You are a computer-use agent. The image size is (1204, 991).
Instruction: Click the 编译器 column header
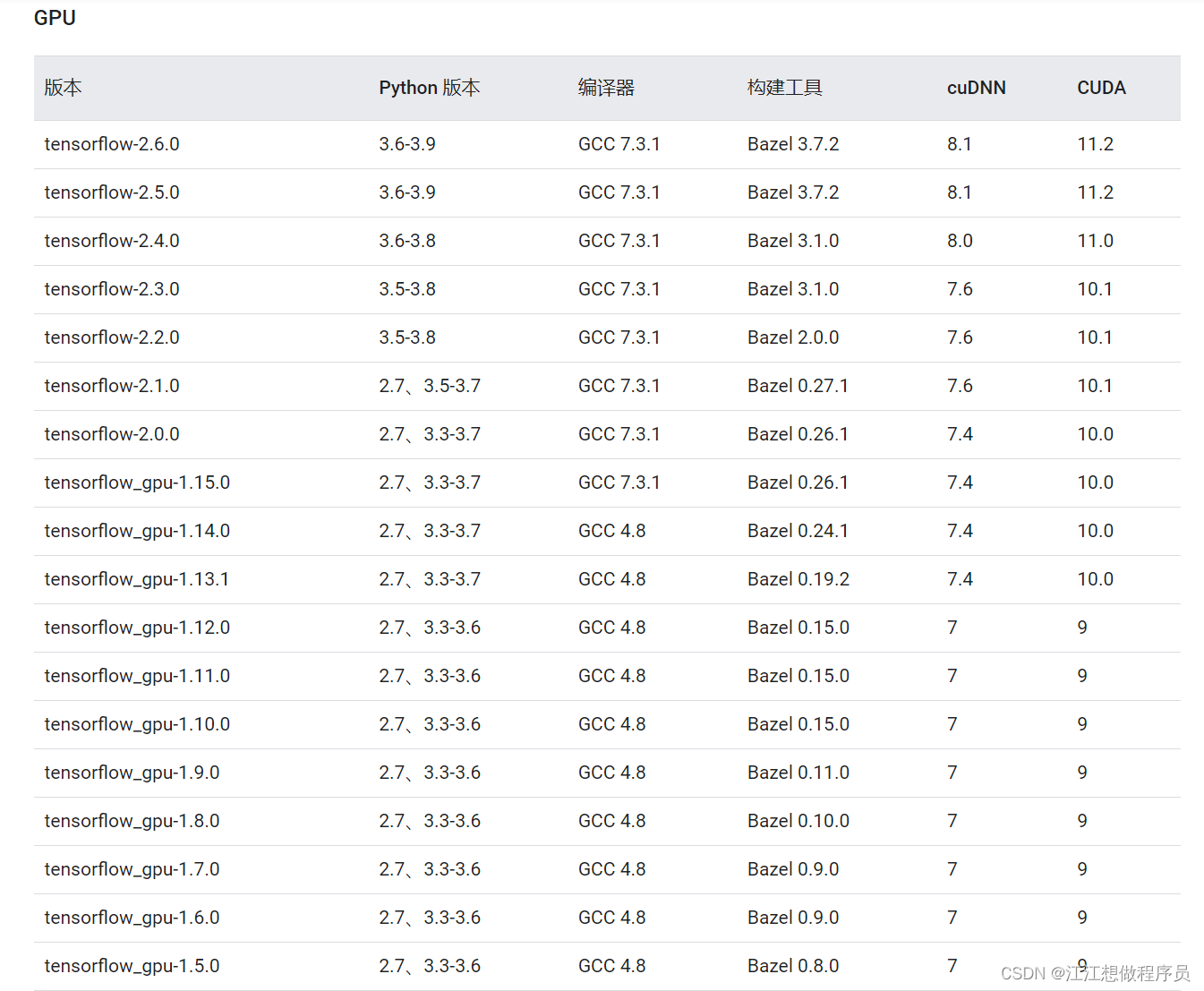tap(606, 88)
